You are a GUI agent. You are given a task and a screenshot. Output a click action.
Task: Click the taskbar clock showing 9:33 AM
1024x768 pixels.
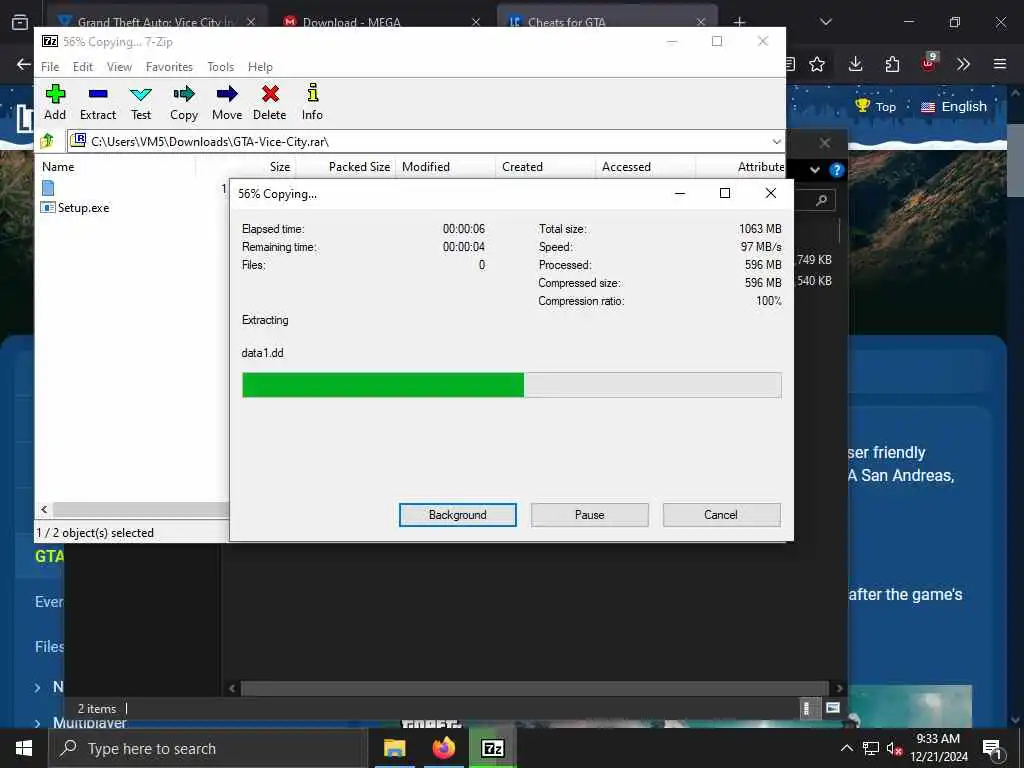coord(938,748)
